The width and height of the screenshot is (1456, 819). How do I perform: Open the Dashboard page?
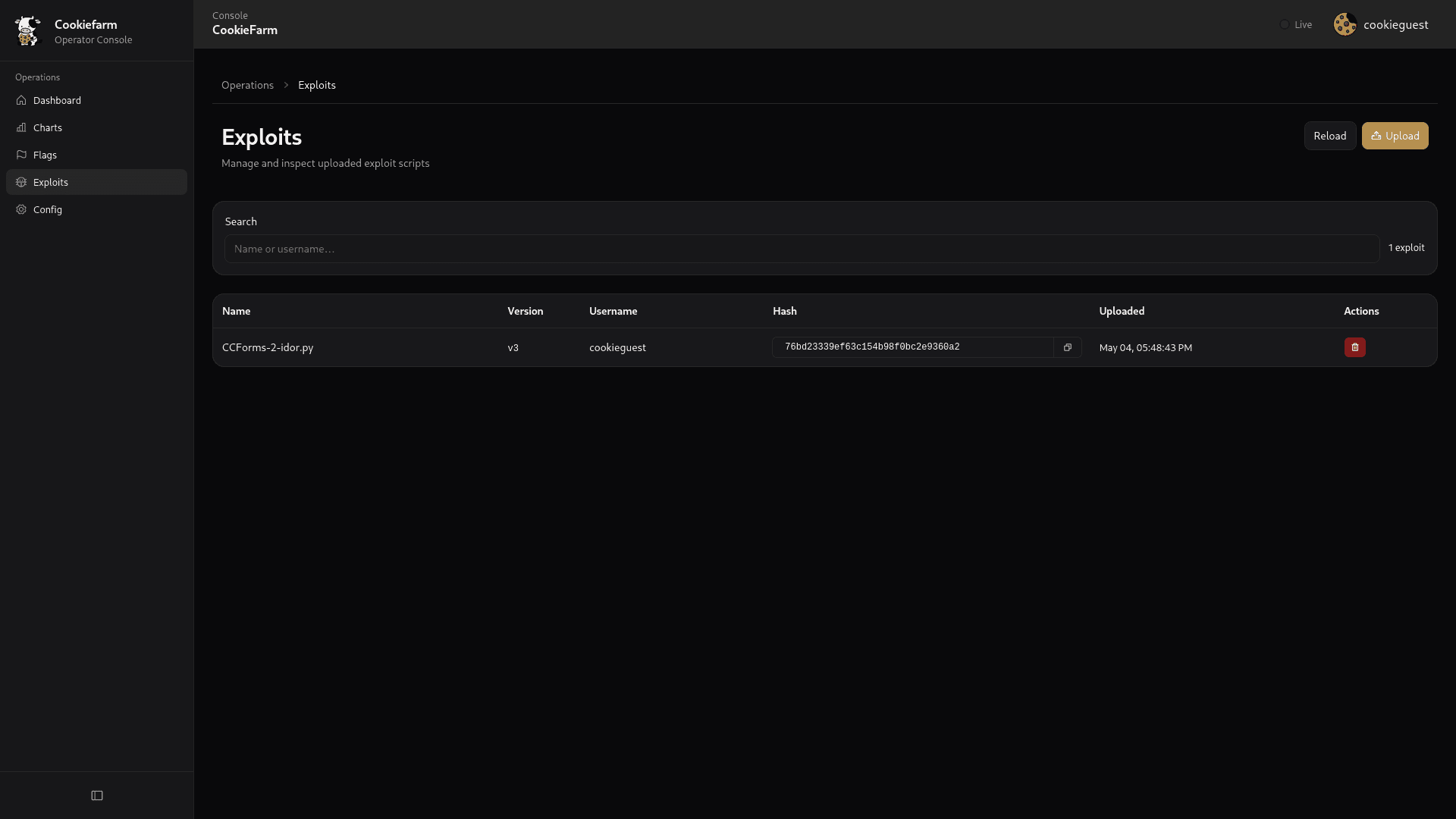point(96,100)
